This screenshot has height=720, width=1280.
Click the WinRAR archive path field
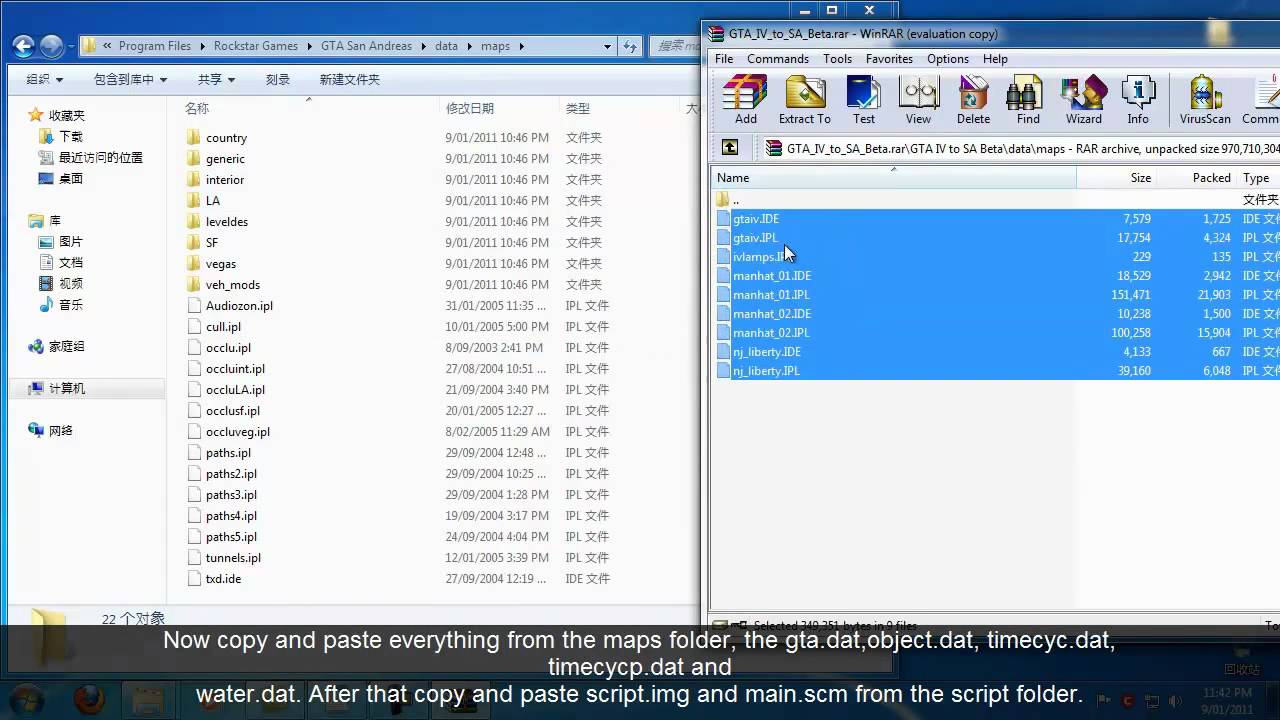click(1020, 148)
